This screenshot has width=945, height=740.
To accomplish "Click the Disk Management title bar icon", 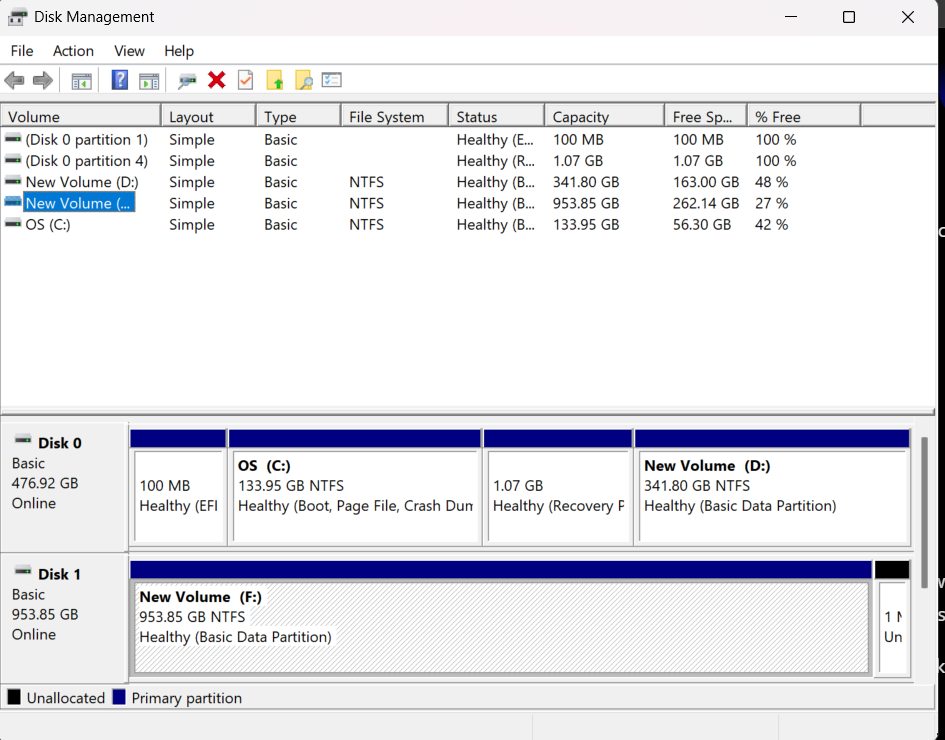I will tap(17, 17).
